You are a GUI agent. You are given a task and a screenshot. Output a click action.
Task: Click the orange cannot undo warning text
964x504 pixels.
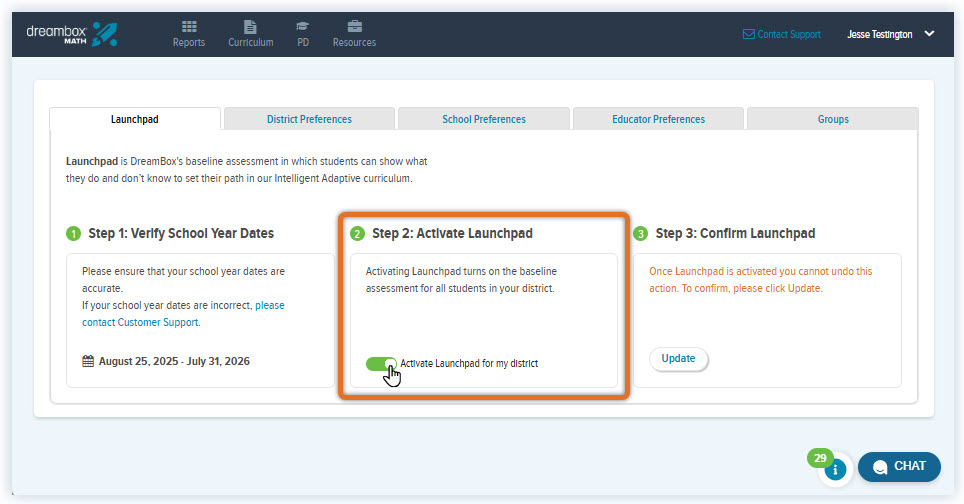point(761,280)
